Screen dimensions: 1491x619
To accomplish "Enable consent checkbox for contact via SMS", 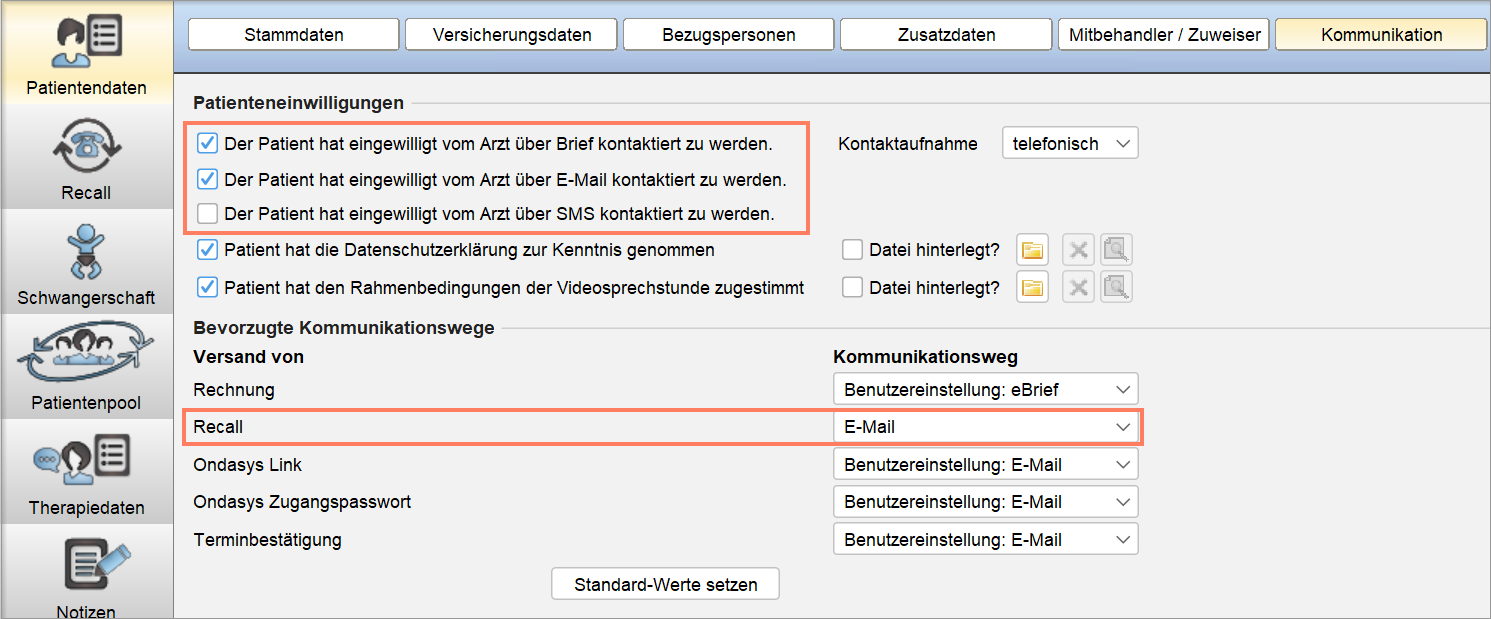I will point(208,213).
